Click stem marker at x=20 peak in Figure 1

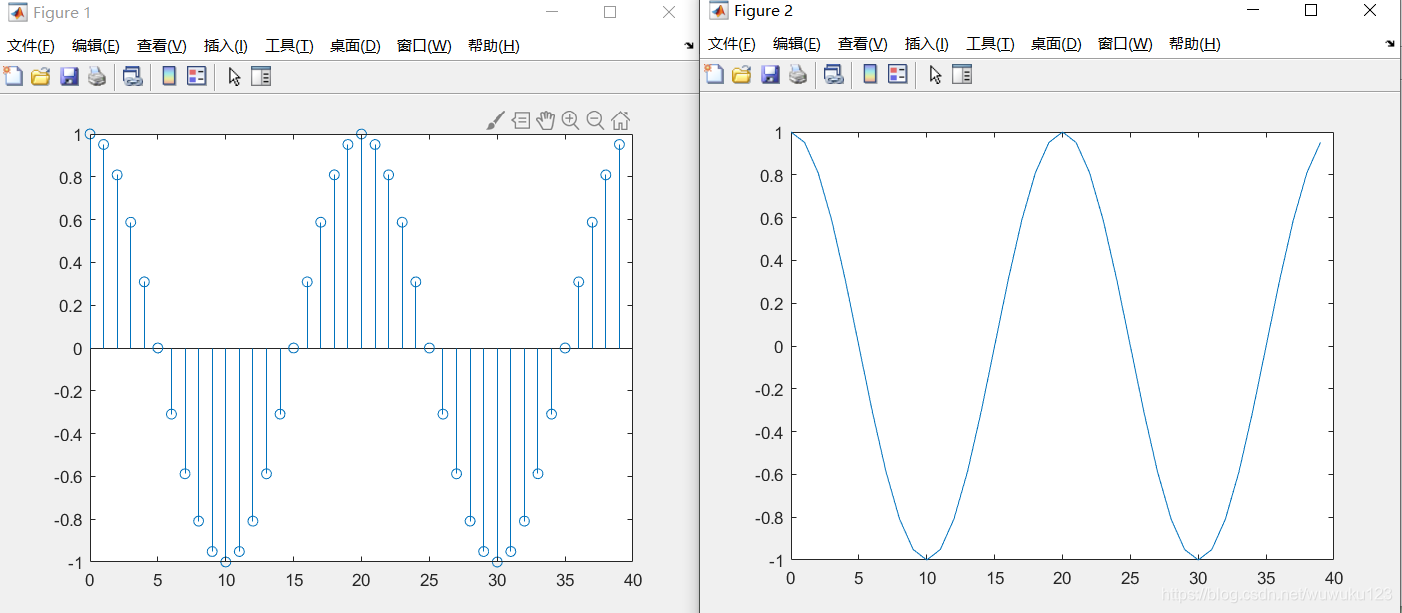pos(361,134)
